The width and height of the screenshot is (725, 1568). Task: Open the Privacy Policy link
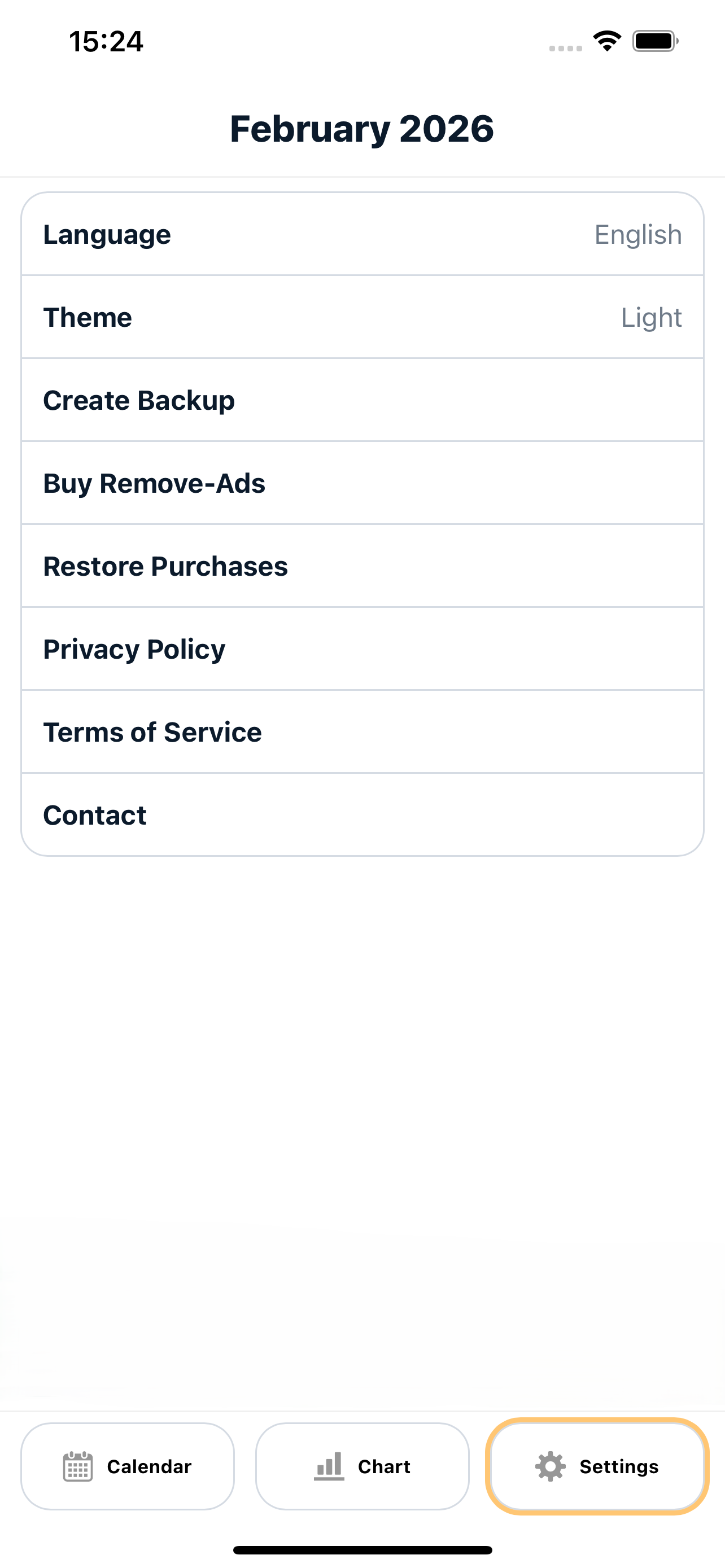[362, 649]
